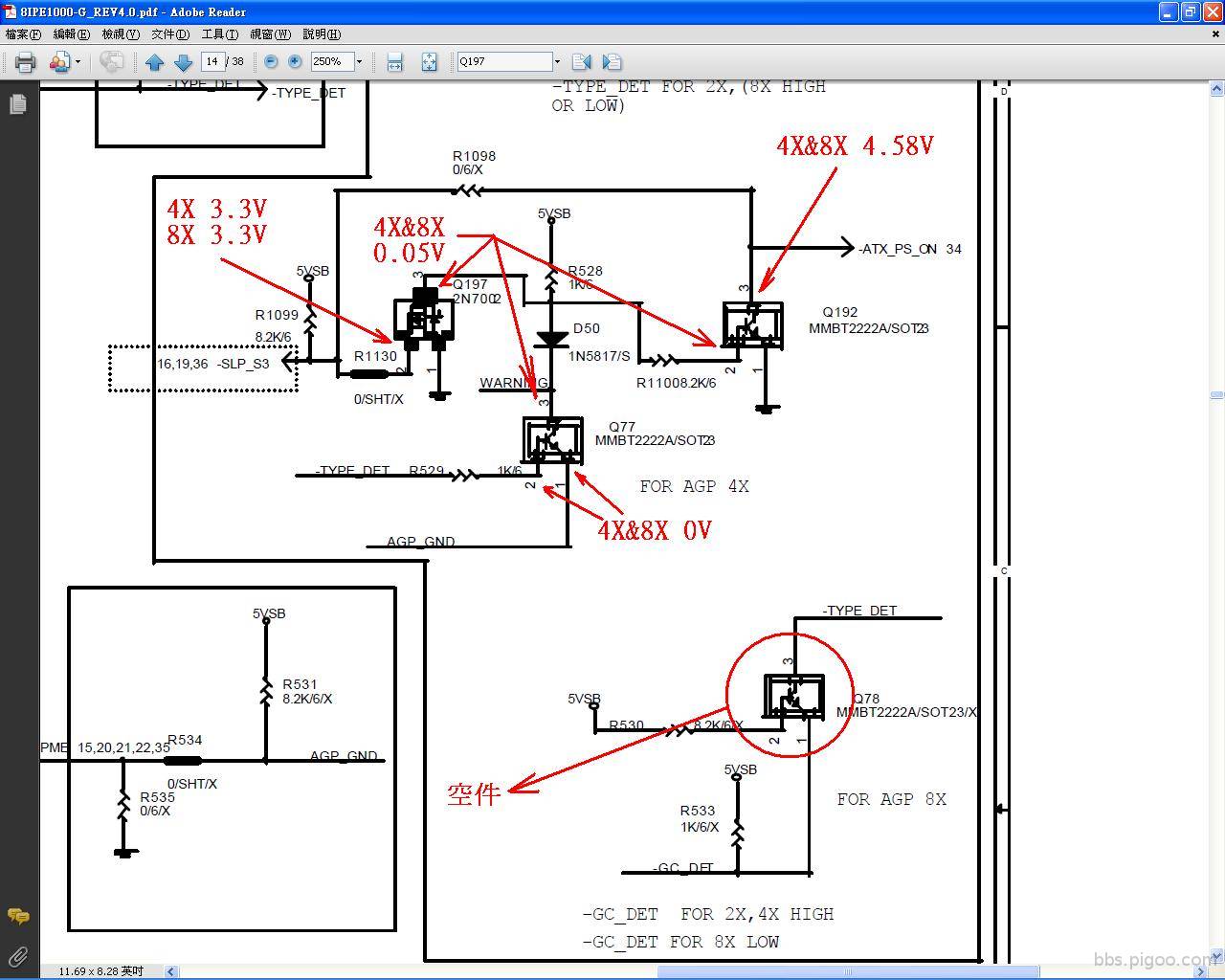Click the page number field showing 14
This screenshot has width=1225, height=980.
[212, 61]
